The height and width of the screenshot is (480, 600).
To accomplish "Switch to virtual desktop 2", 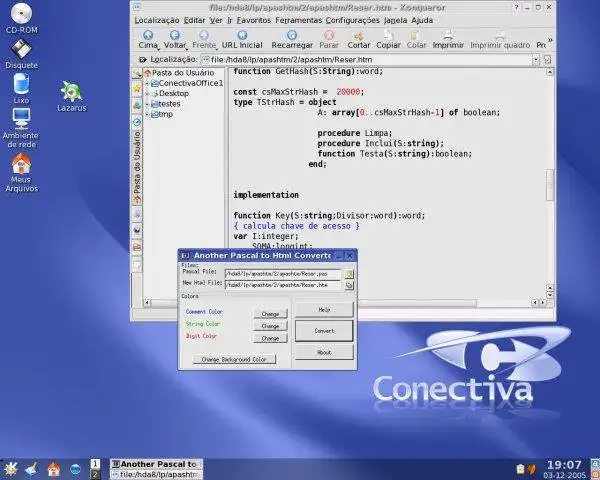I will click(95, 475).
